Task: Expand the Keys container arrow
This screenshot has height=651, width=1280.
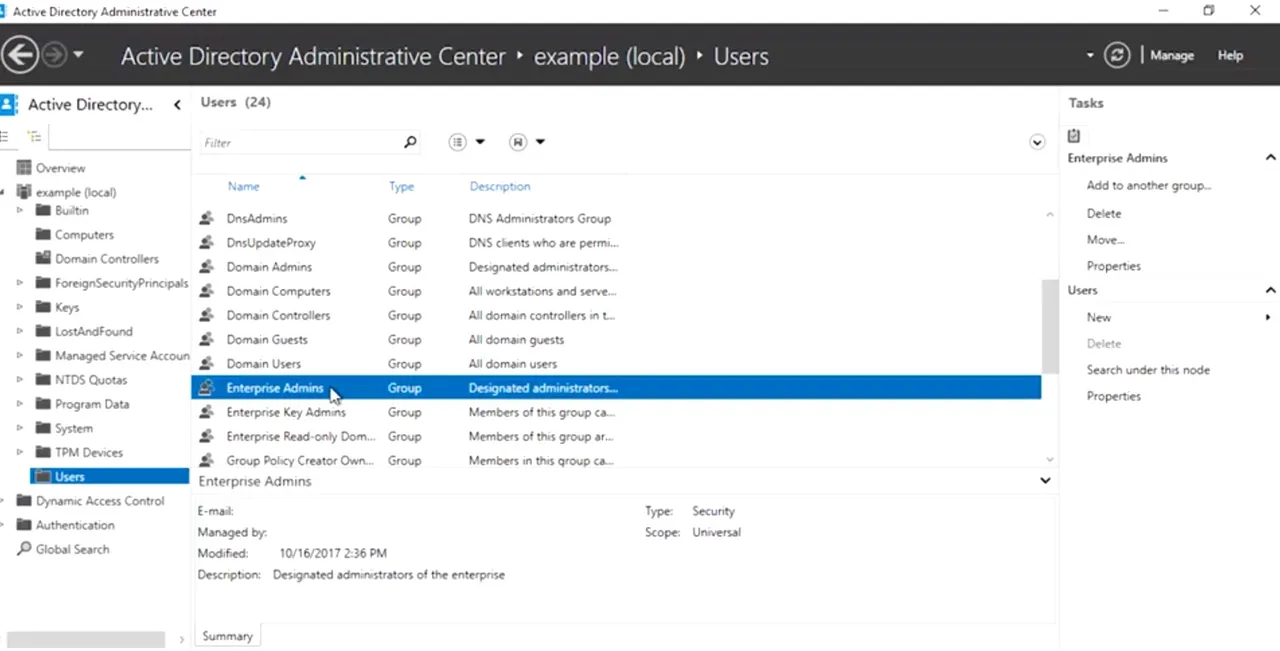Action: 20,307
